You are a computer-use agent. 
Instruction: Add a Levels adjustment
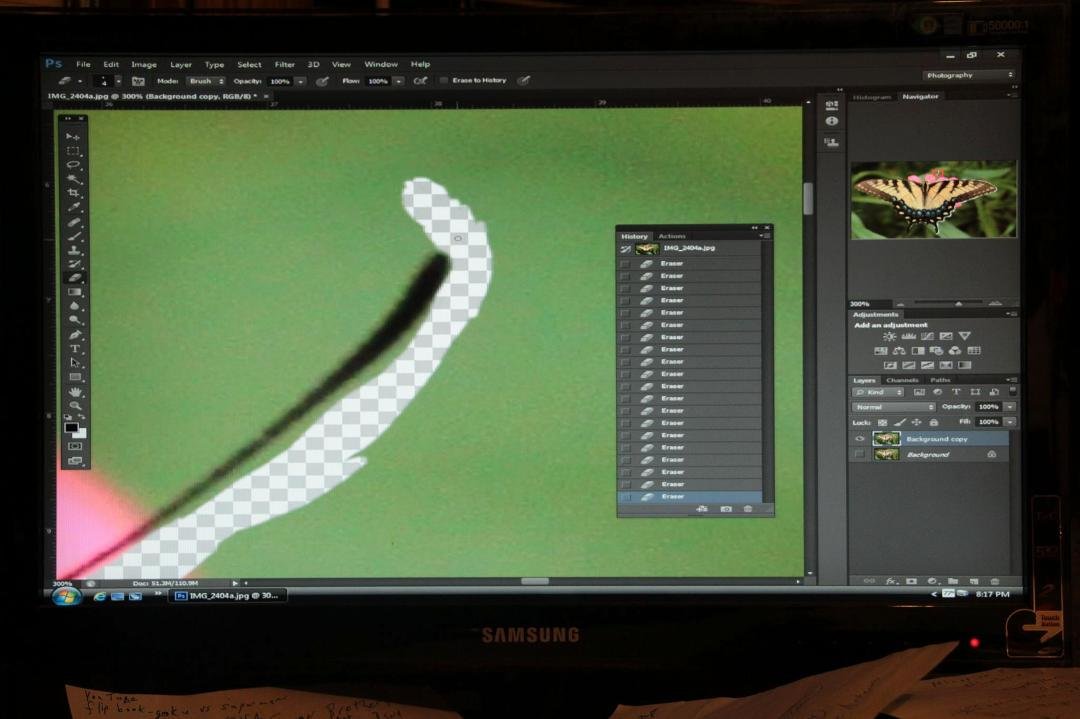tap(908, 337)
